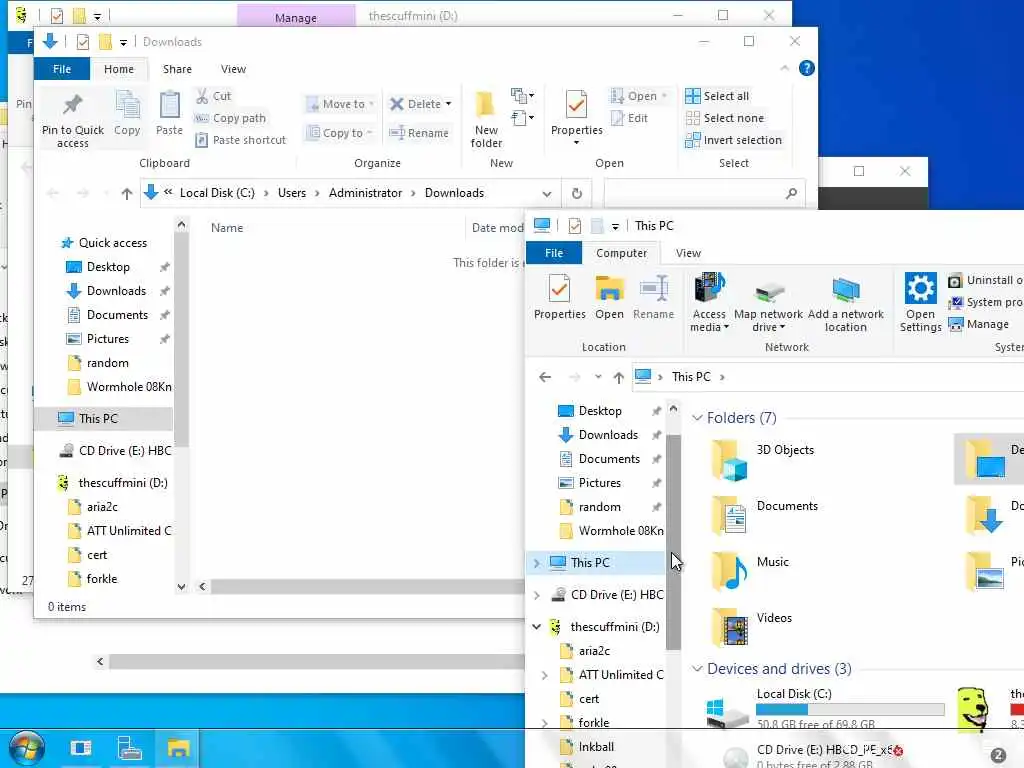Click Local Disk (C:) in breadcrumb
Image resolution: width=1024 pixels, height=768 pixels.
[217, 193]
